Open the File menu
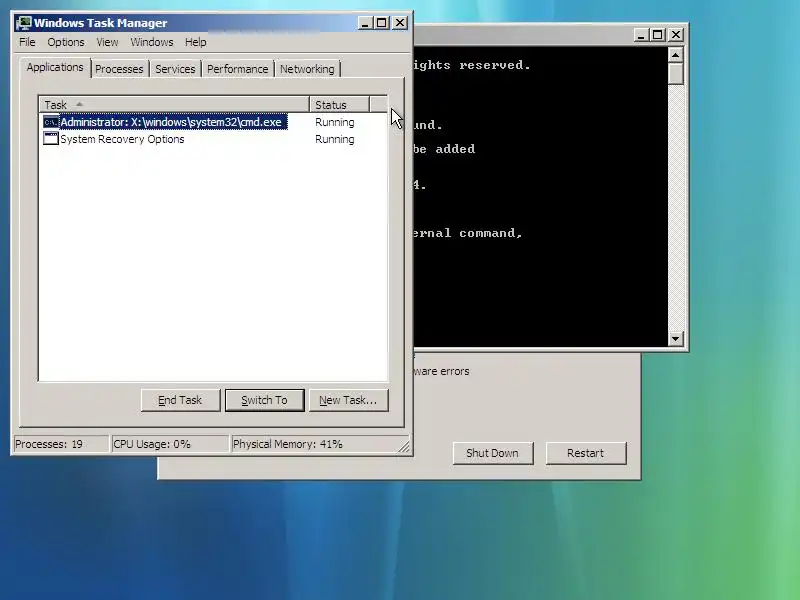Image resolution: width=800 pixels, height=600 pixels. tap(27, 42)
